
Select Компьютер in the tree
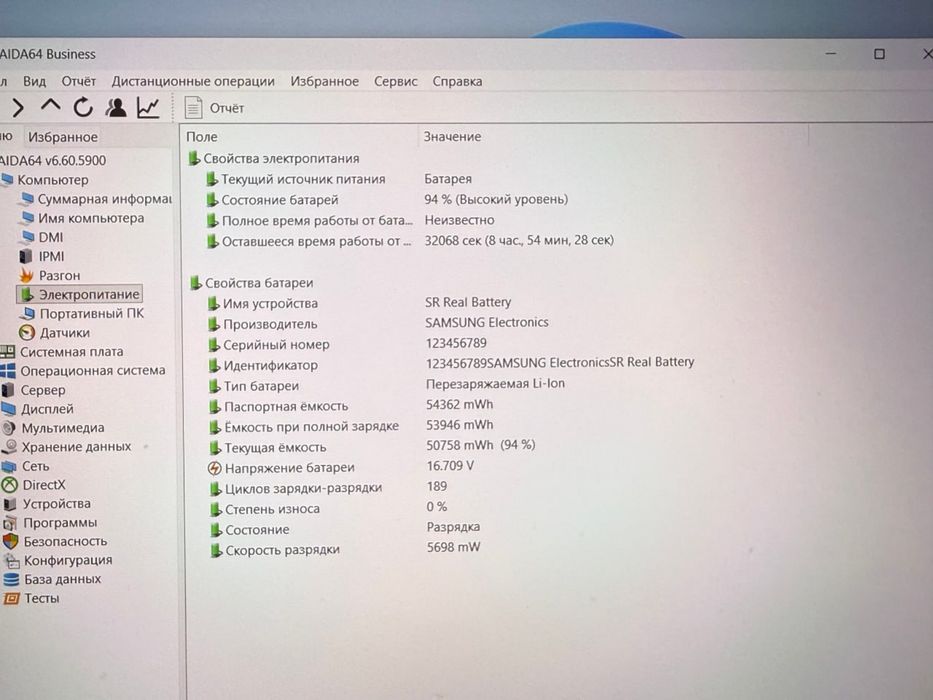click(45, 180)
